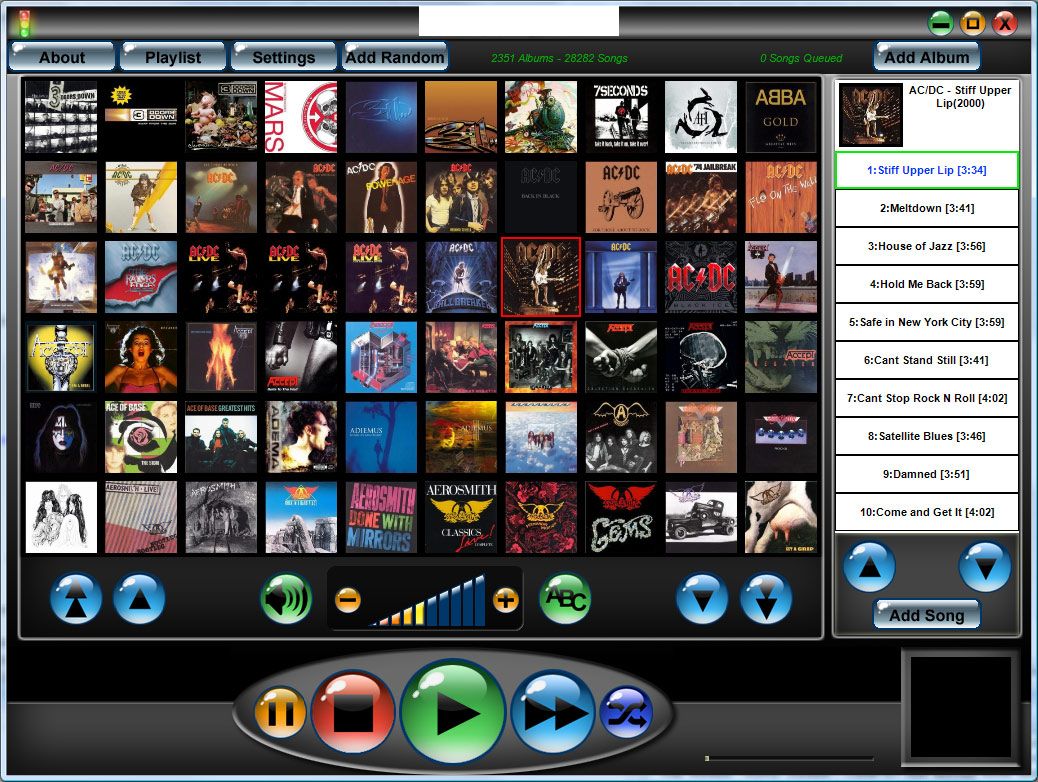This screenshot has height=782, width=1038.
Task: Select the ABC alphabetical search icon
Action: (x=565, y=598)
